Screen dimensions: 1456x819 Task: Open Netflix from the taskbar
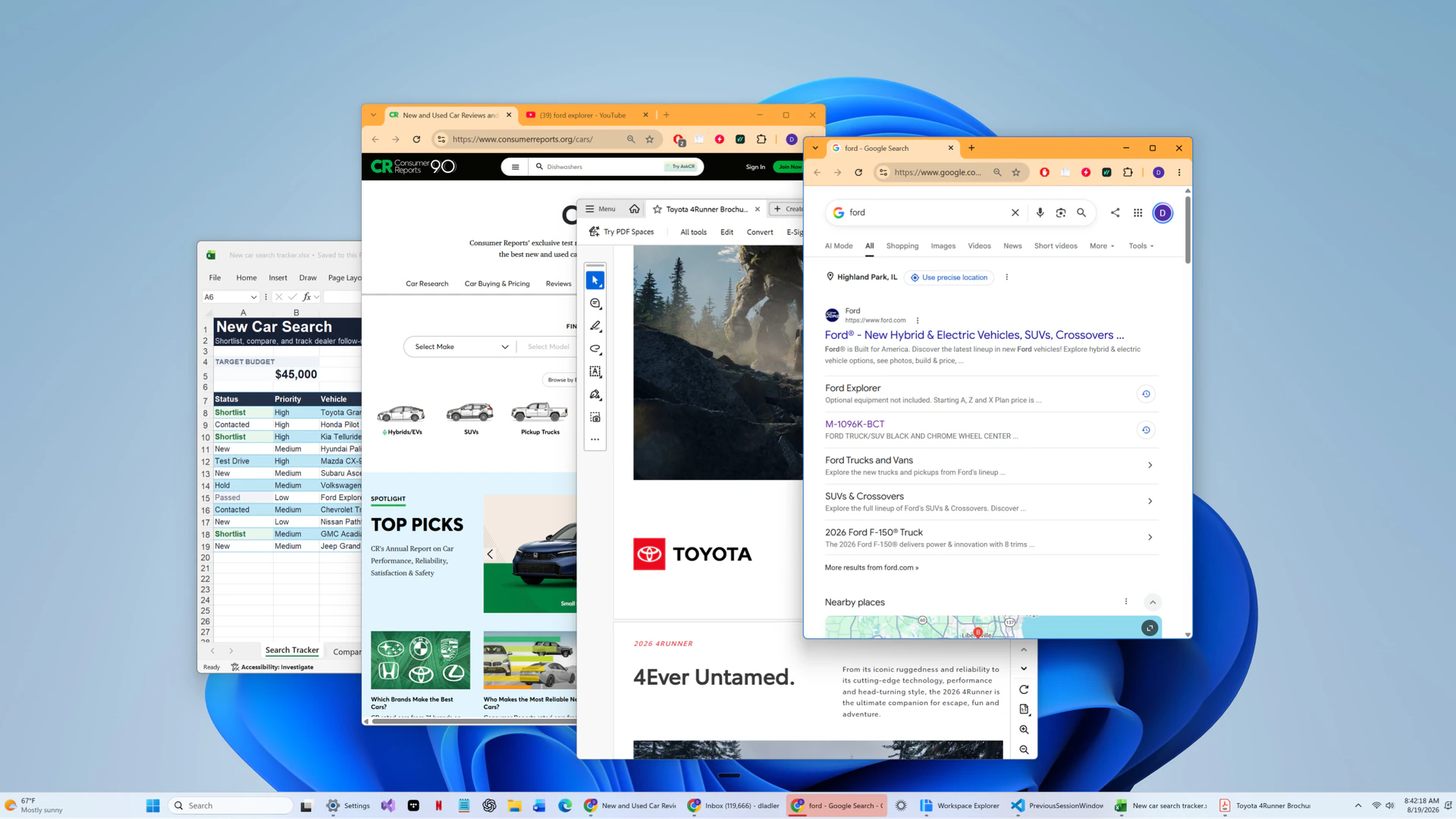[x=438, y=805]
